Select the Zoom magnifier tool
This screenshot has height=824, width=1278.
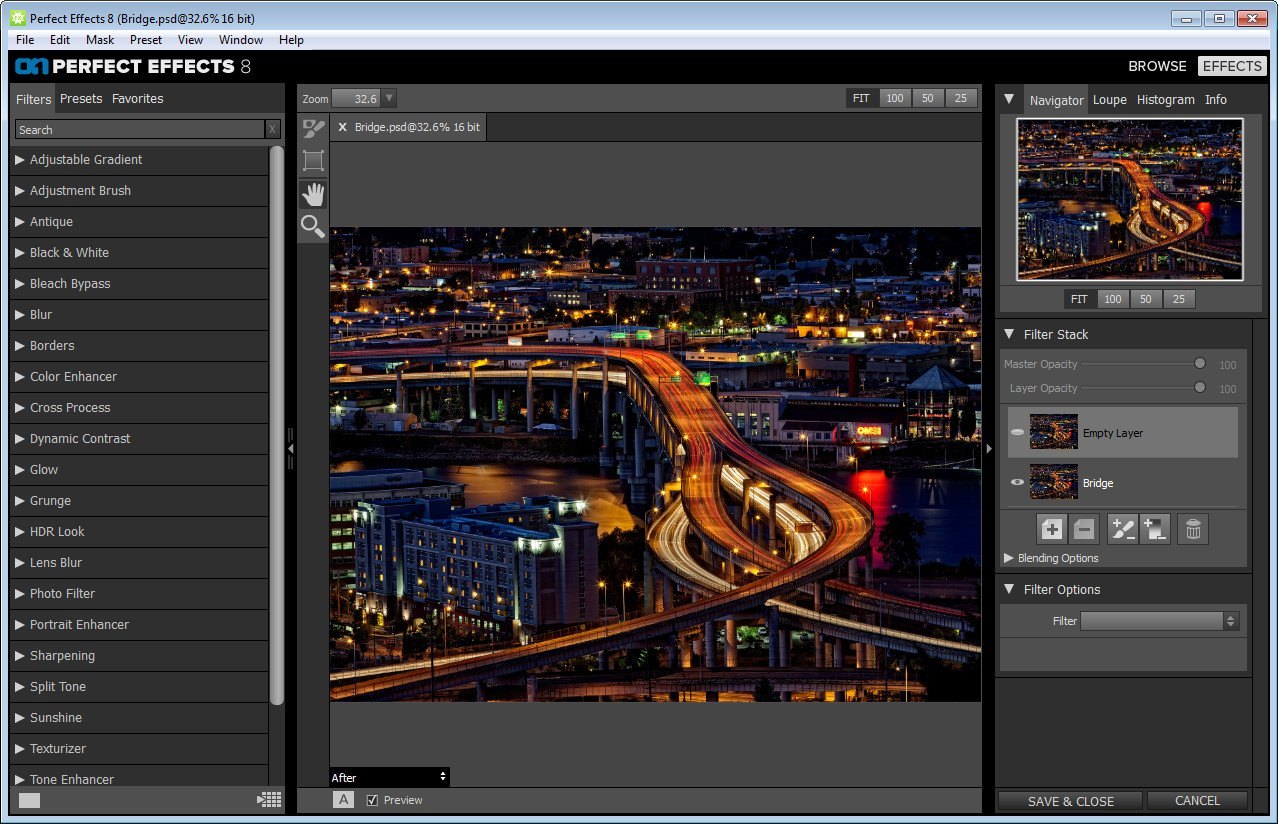(313, 227)
